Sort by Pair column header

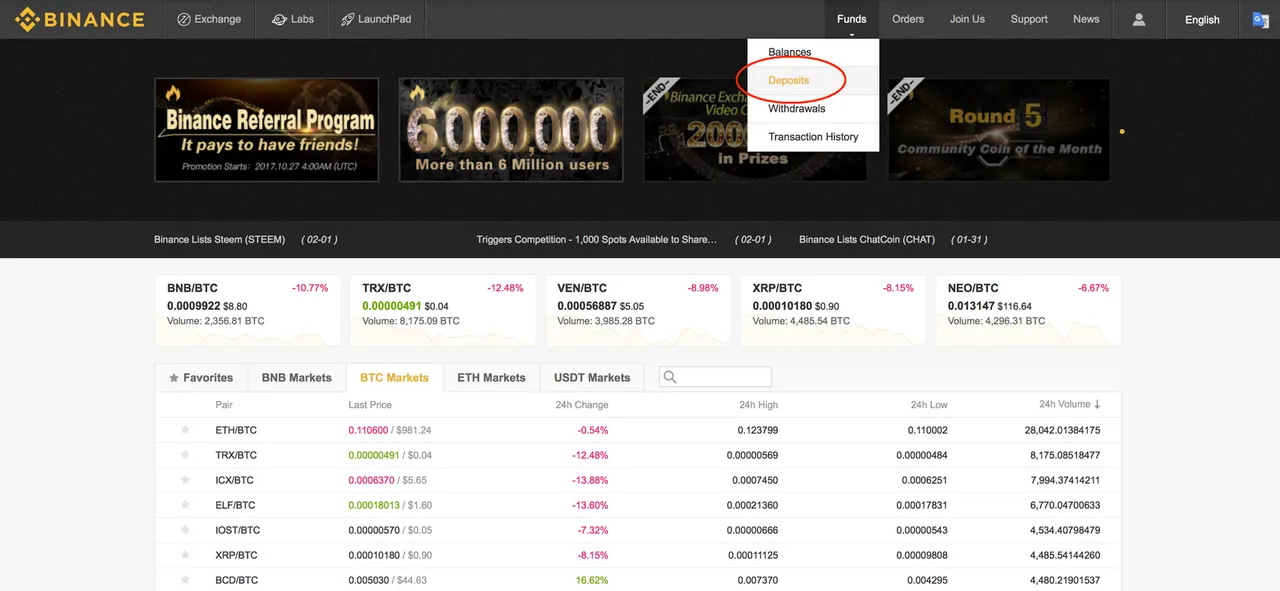[224, 405]
